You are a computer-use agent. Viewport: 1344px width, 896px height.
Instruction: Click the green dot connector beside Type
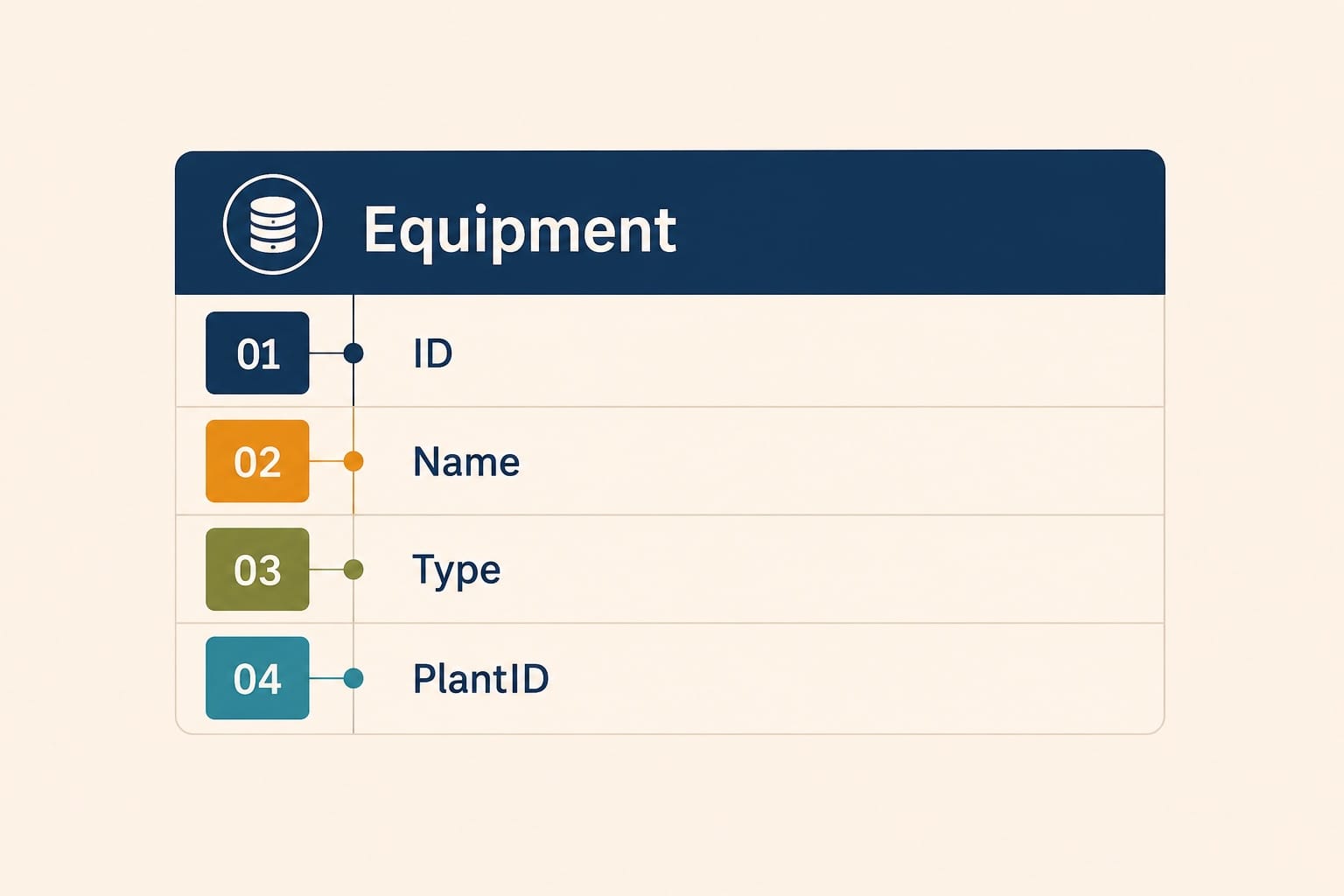(353, 570)
